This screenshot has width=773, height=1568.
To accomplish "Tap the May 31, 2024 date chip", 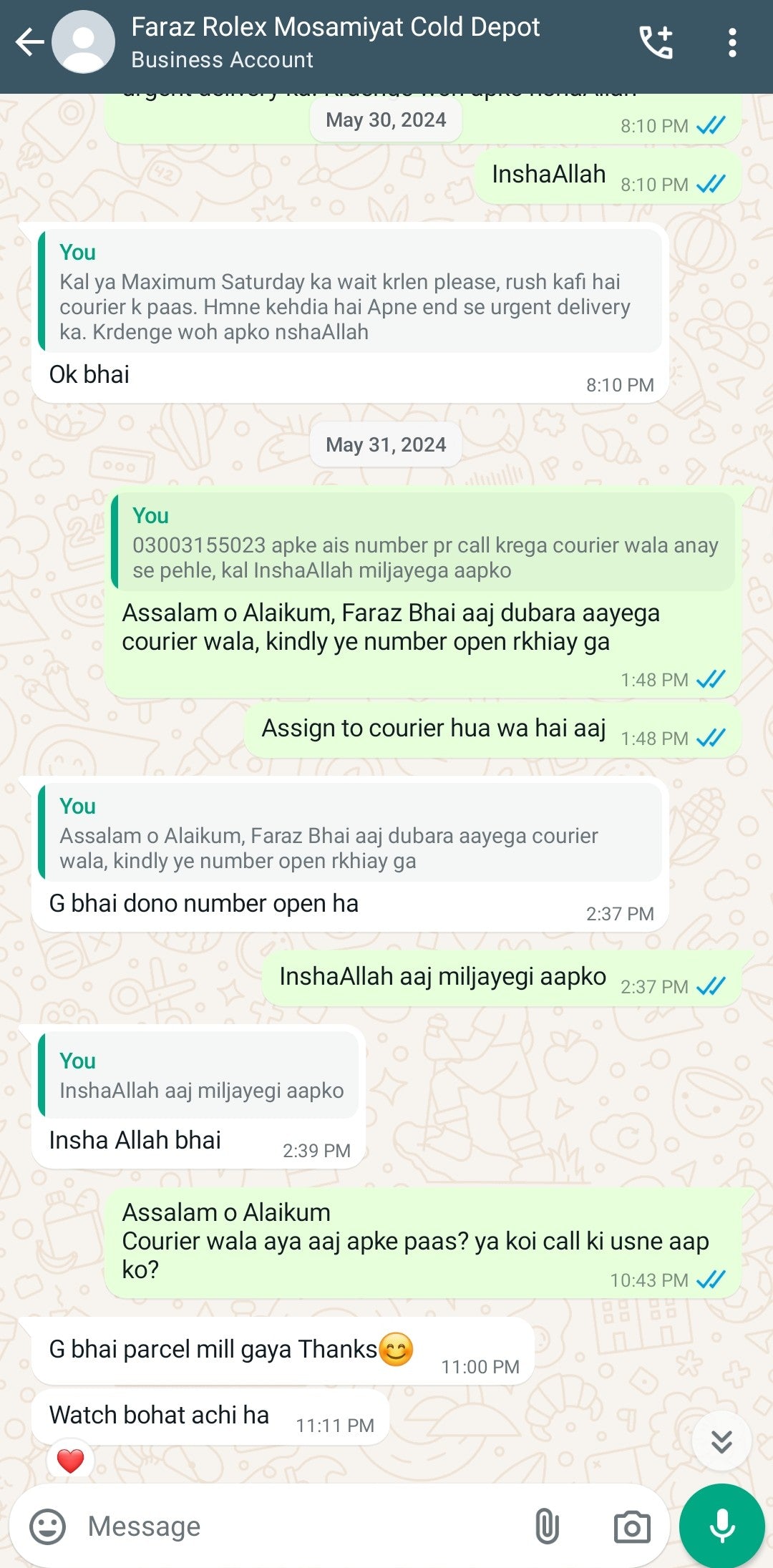I will tap(386, 444).
